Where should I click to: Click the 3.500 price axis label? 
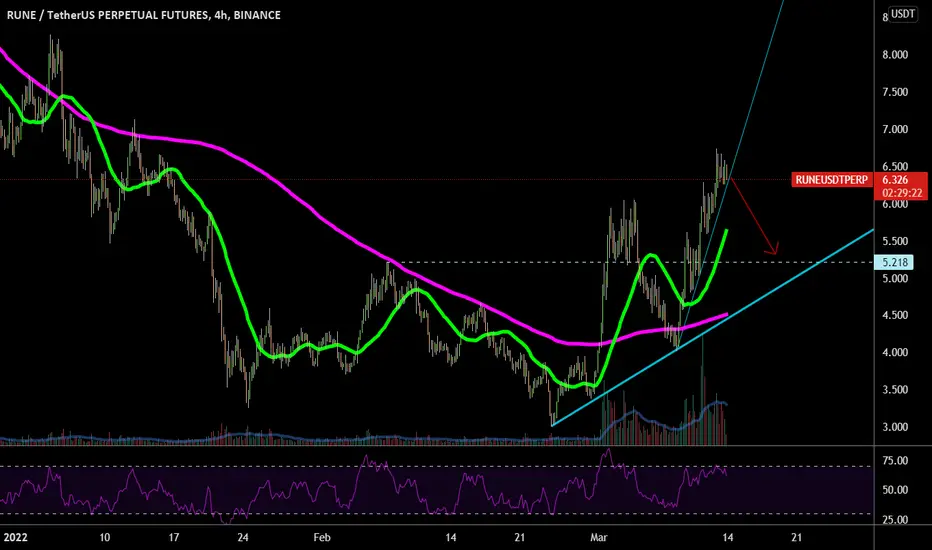895,390
